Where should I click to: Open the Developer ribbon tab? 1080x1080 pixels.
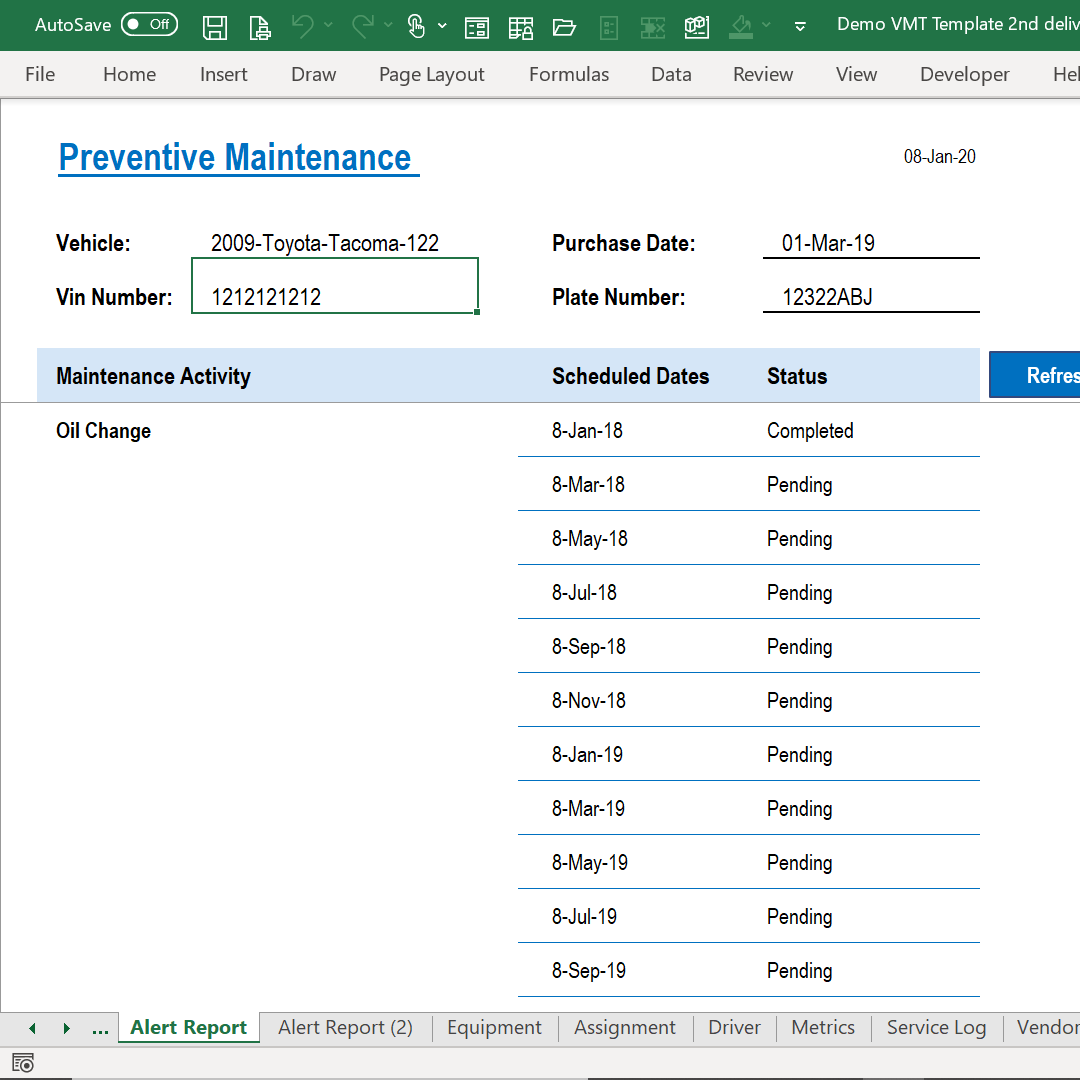click(964, 74)
